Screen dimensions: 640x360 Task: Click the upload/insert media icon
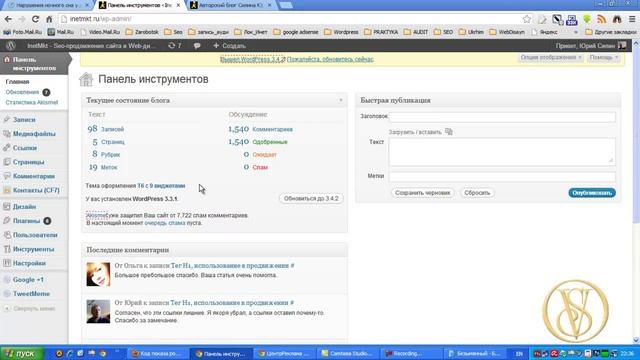click(x=449, y=131)
